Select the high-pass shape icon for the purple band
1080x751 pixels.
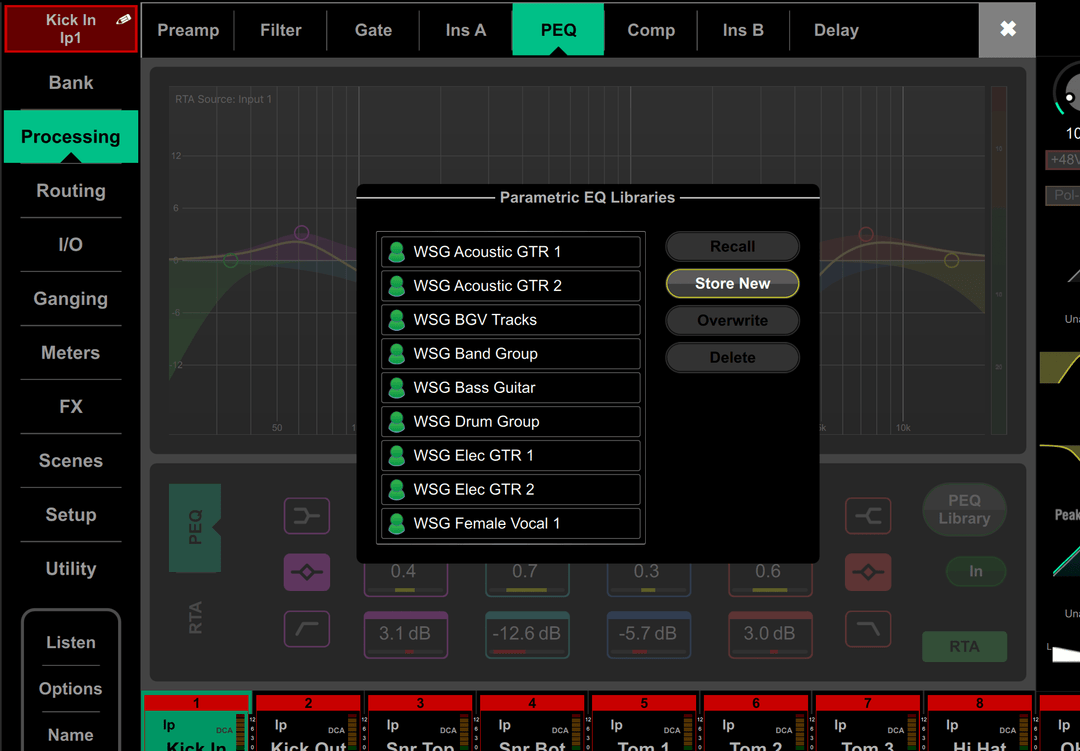307,629
